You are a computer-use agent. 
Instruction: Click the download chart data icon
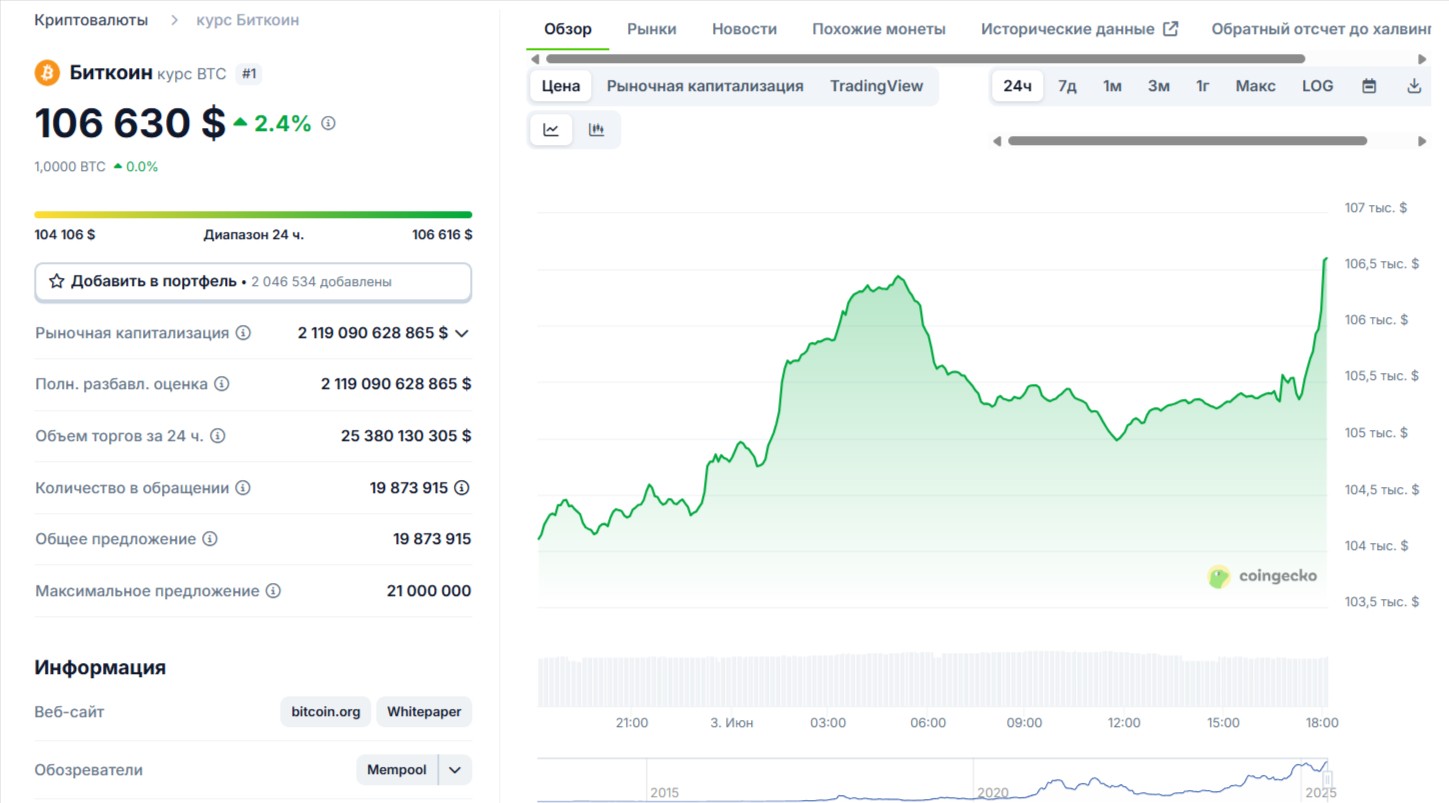coord(1414,86)
